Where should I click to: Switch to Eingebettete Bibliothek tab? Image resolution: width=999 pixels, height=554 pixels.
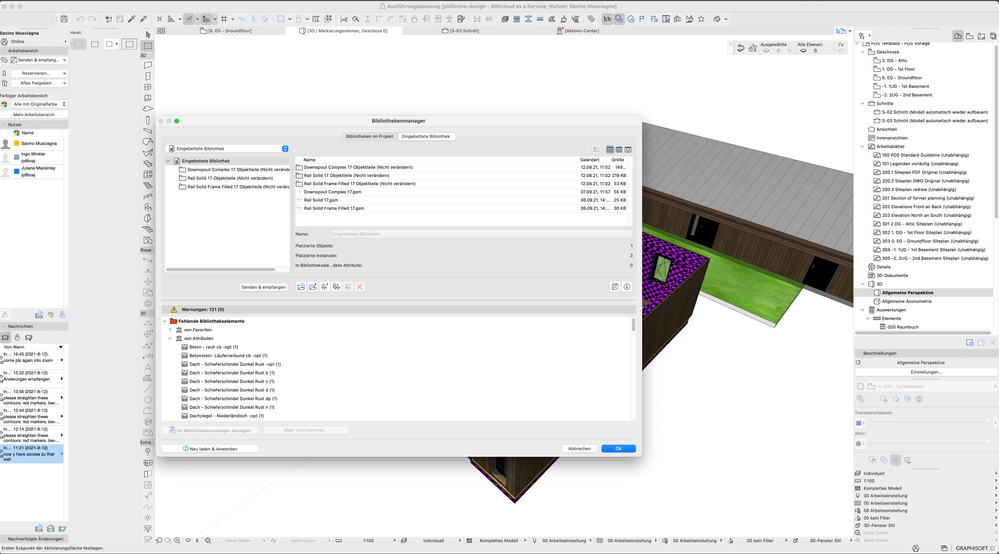click(426, 136)
